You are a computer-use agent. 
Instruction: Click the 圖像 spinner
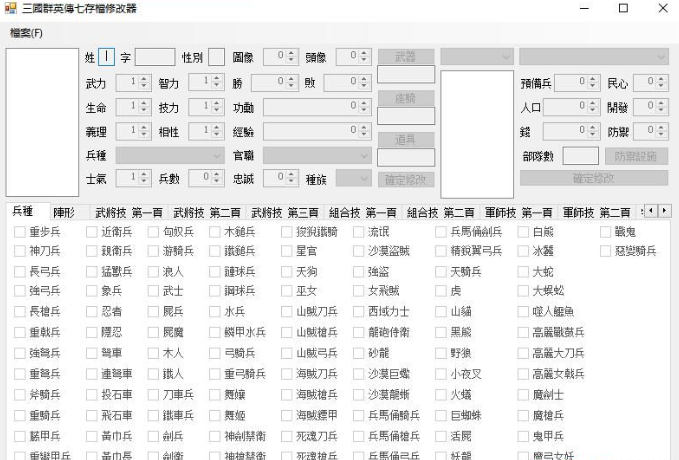(x=281, y=57)
